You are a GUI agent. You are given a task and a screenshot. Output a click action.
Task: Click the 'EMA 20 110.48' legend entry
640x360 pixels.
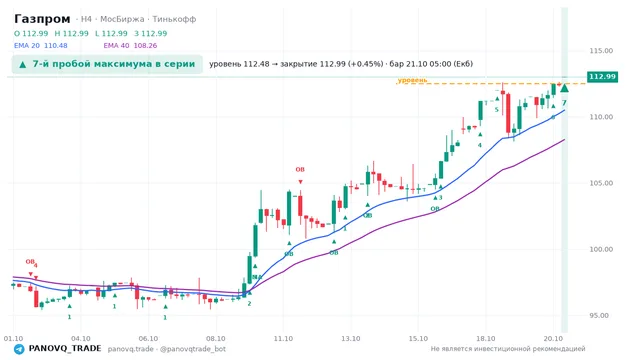point(41,45)
